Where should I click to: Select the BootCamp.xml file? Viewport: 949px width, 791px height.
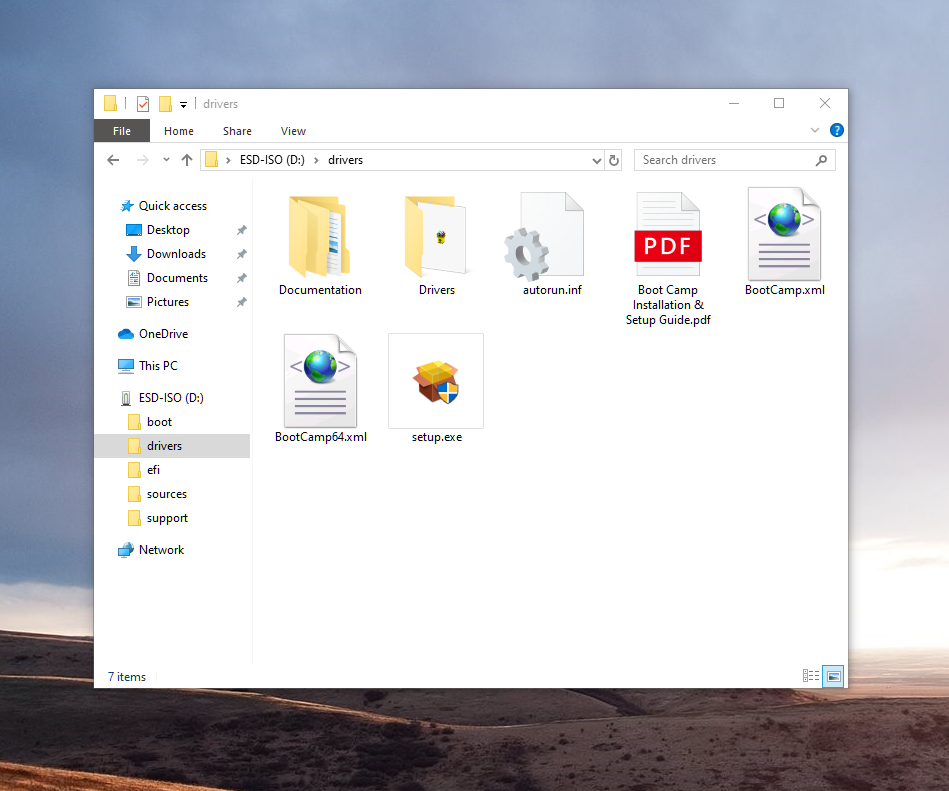784,242
